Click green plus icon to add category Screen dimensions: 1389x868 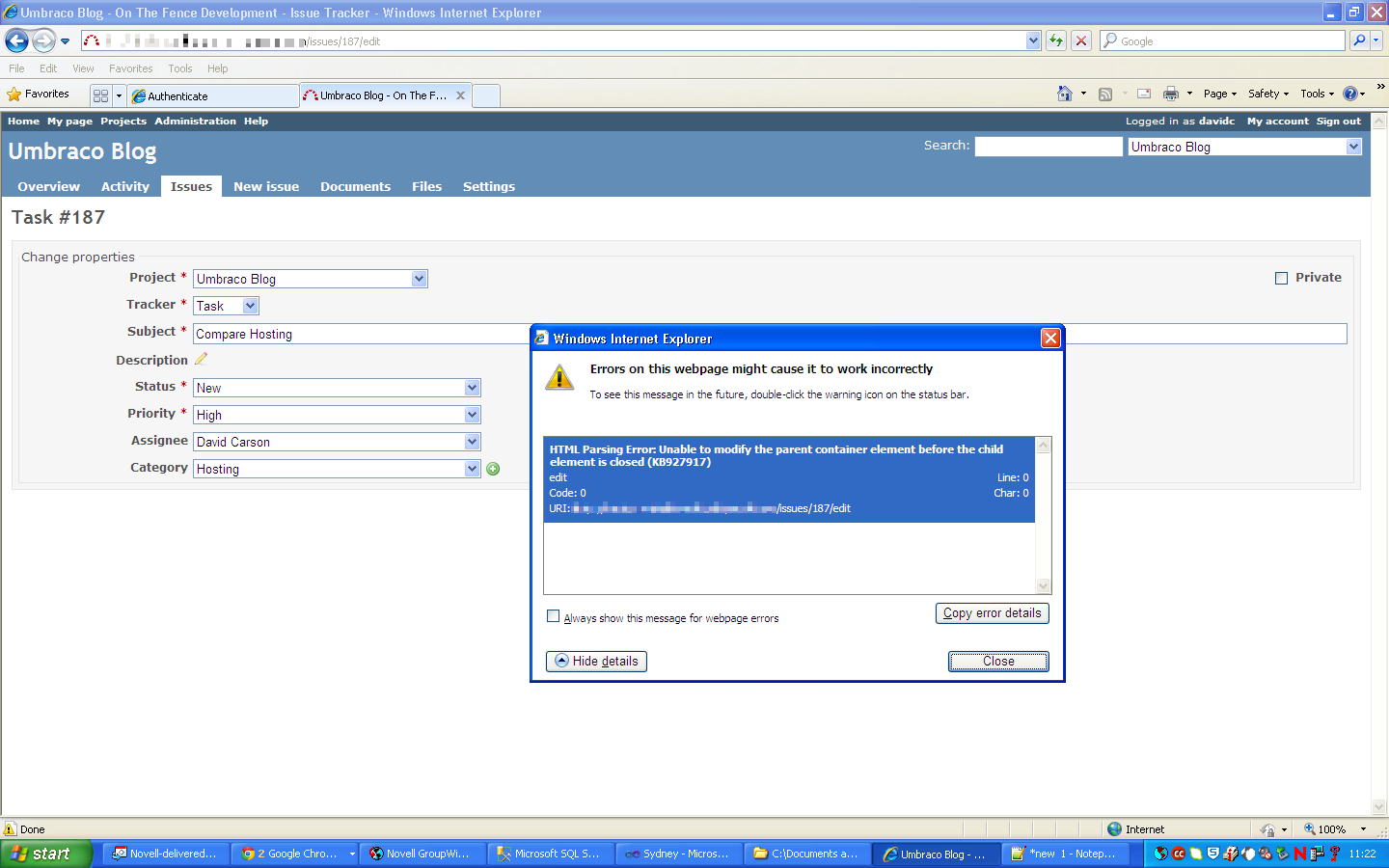point(493,469)
